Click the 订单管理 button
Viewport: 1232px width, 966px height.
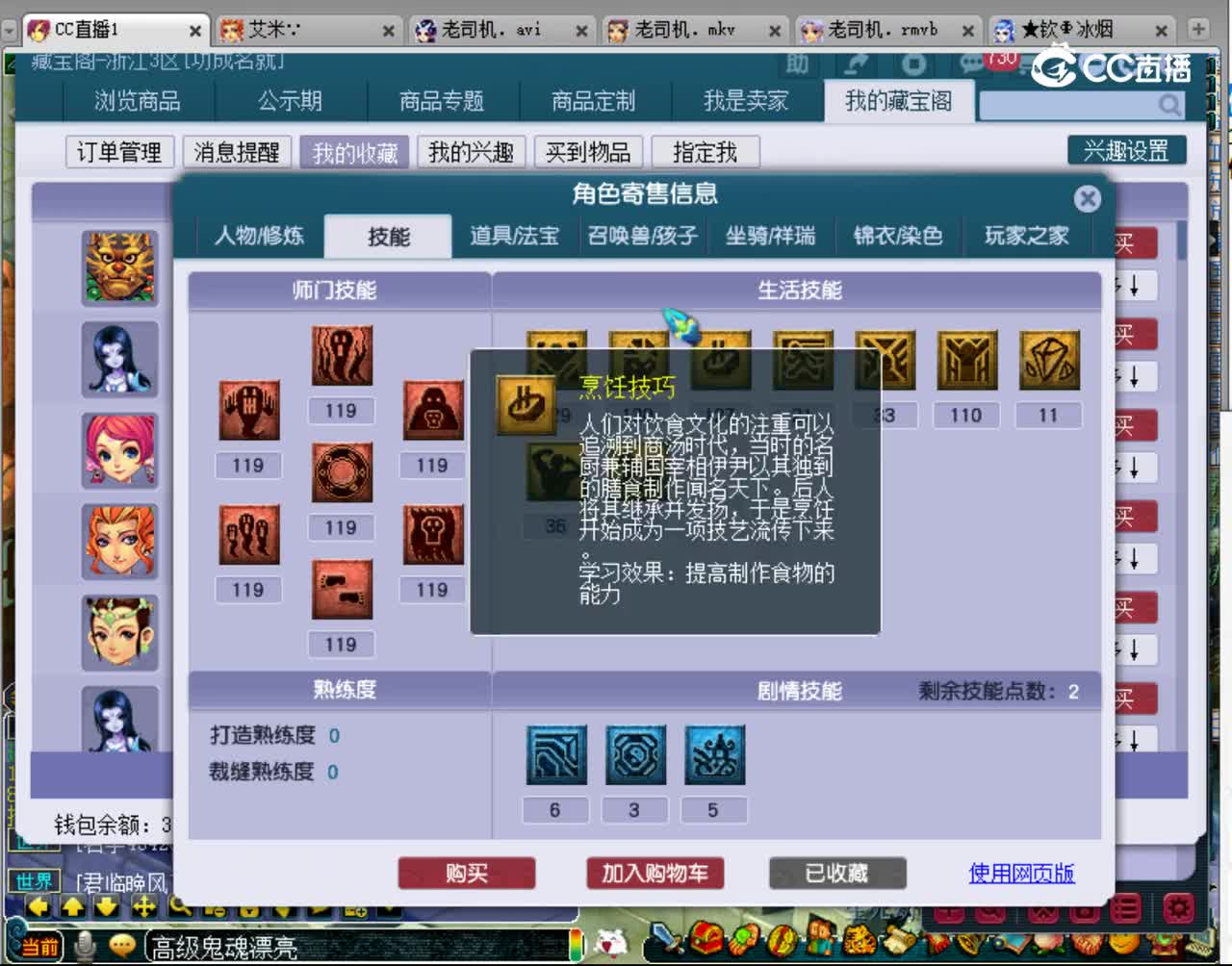119,152
